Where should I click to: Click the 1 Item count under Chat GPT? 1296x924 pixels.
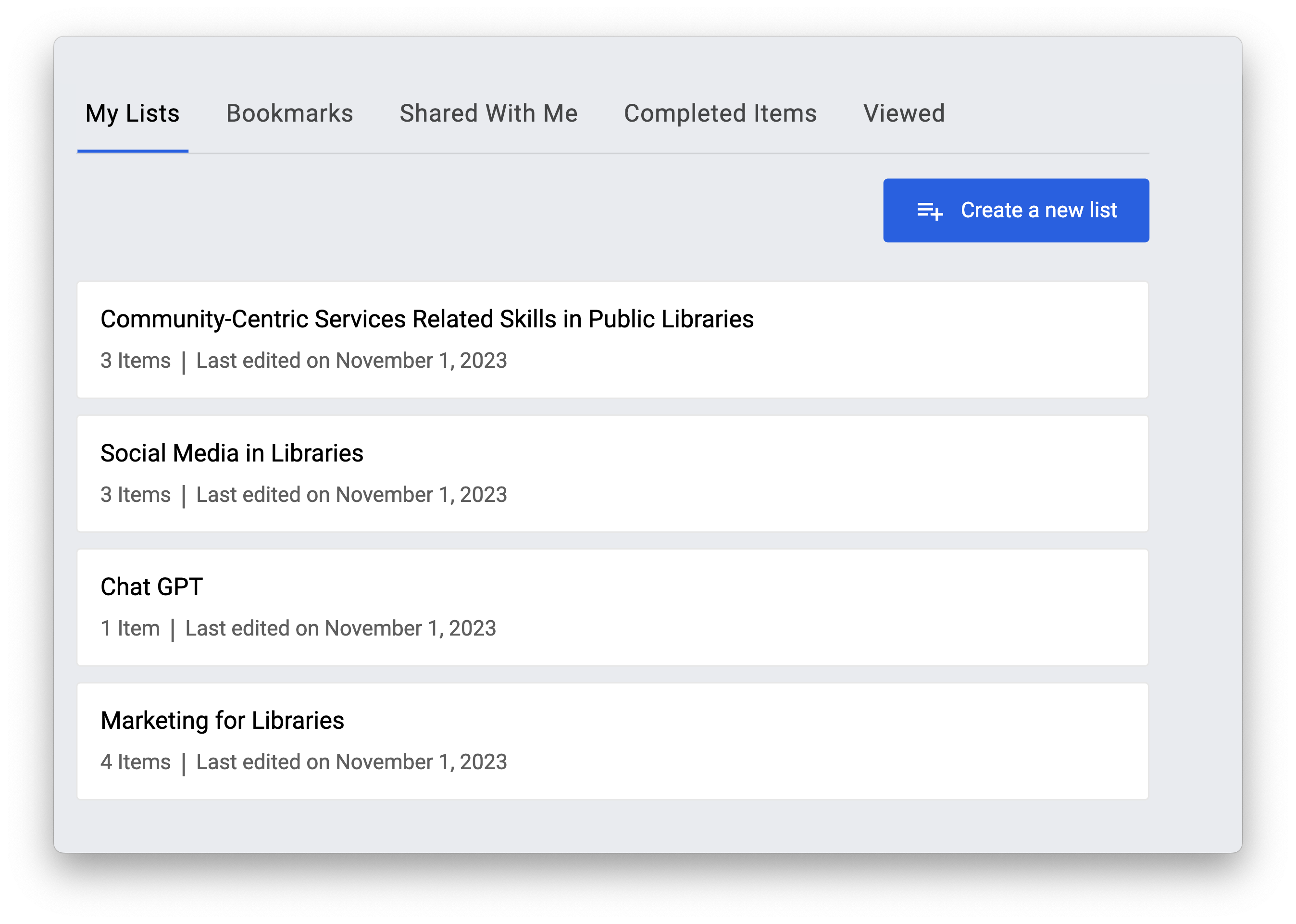130,629
